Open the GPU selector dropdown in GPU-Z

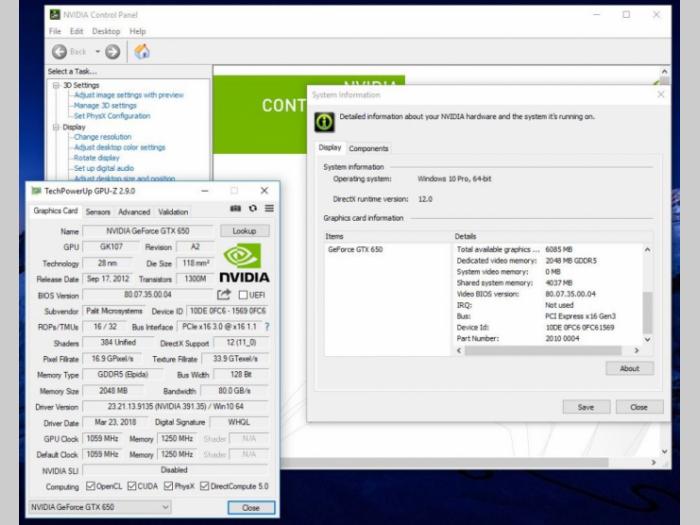(100, 507)
